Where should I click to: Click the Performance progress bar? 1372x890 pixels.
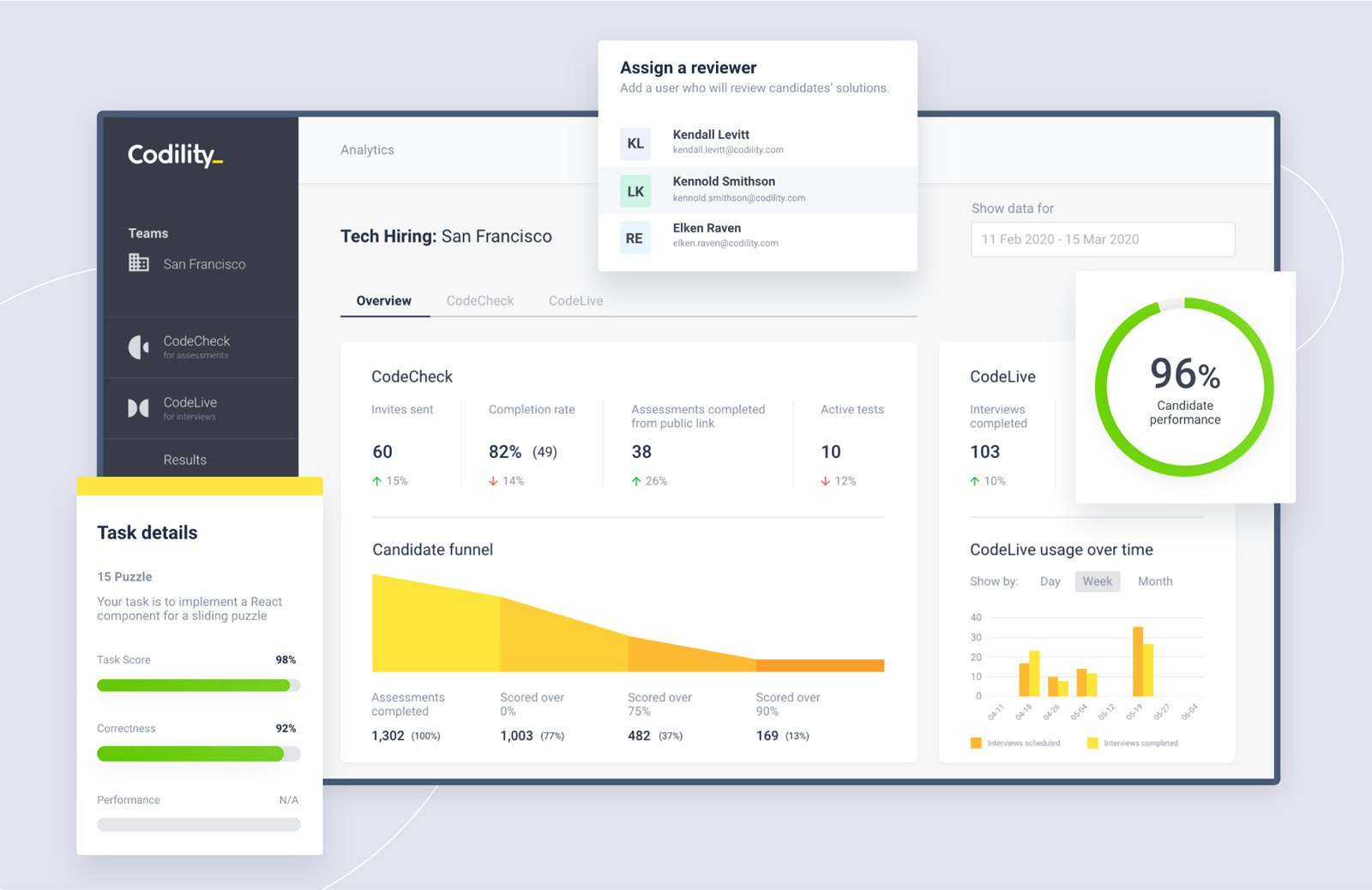(x=199, y=825)
